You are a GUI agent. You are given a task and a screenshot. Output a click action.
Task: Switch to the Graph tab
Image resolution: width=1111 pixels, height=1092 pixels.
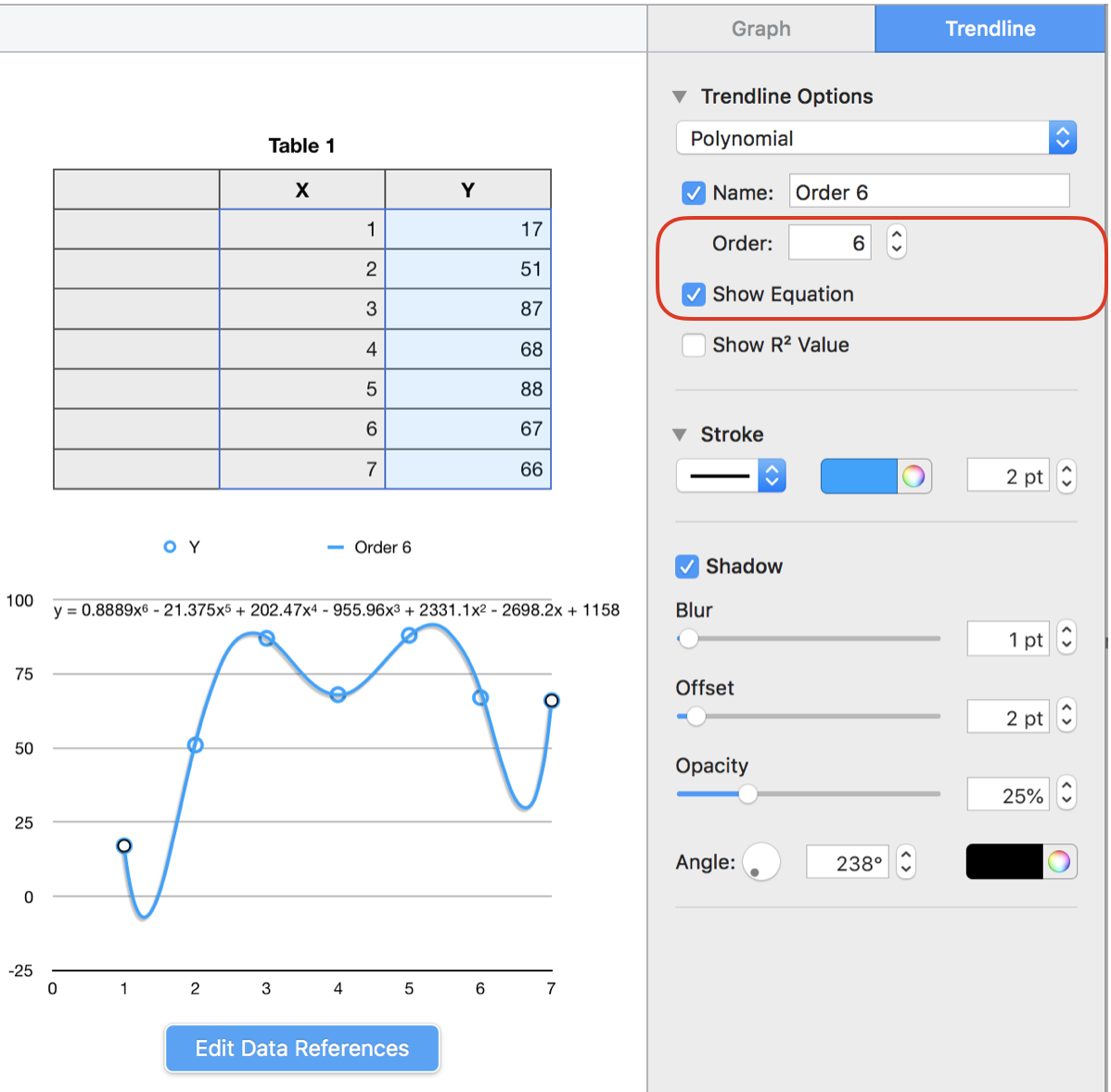[760, 29]
